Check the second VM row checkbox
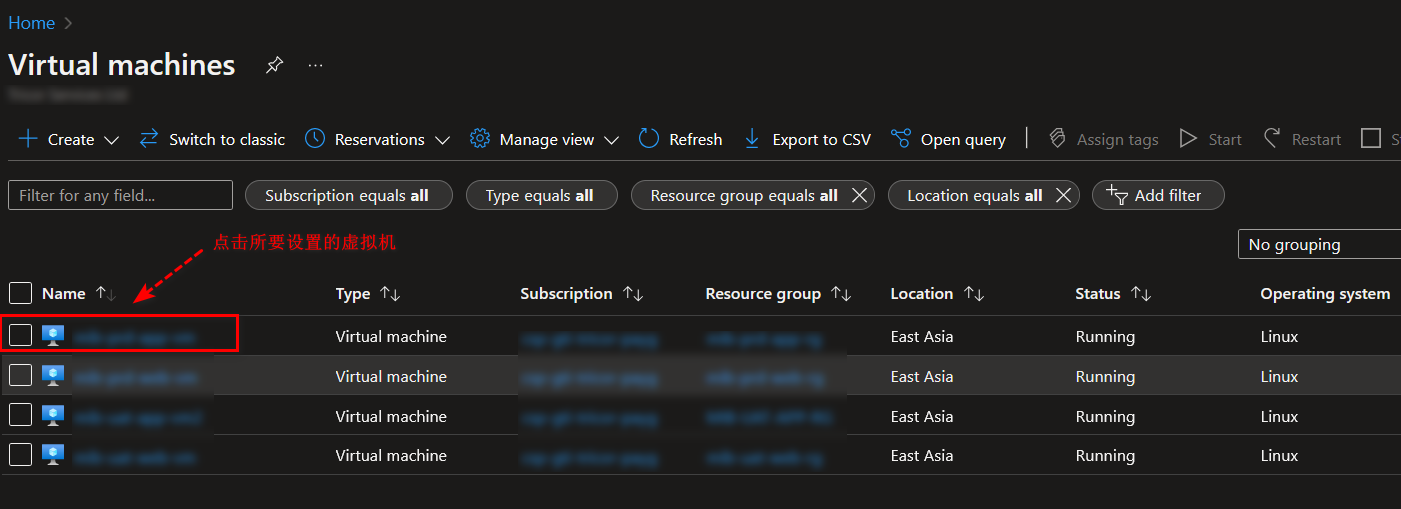The width and height of the screenshot is (1401, 509). click(21, 375)
